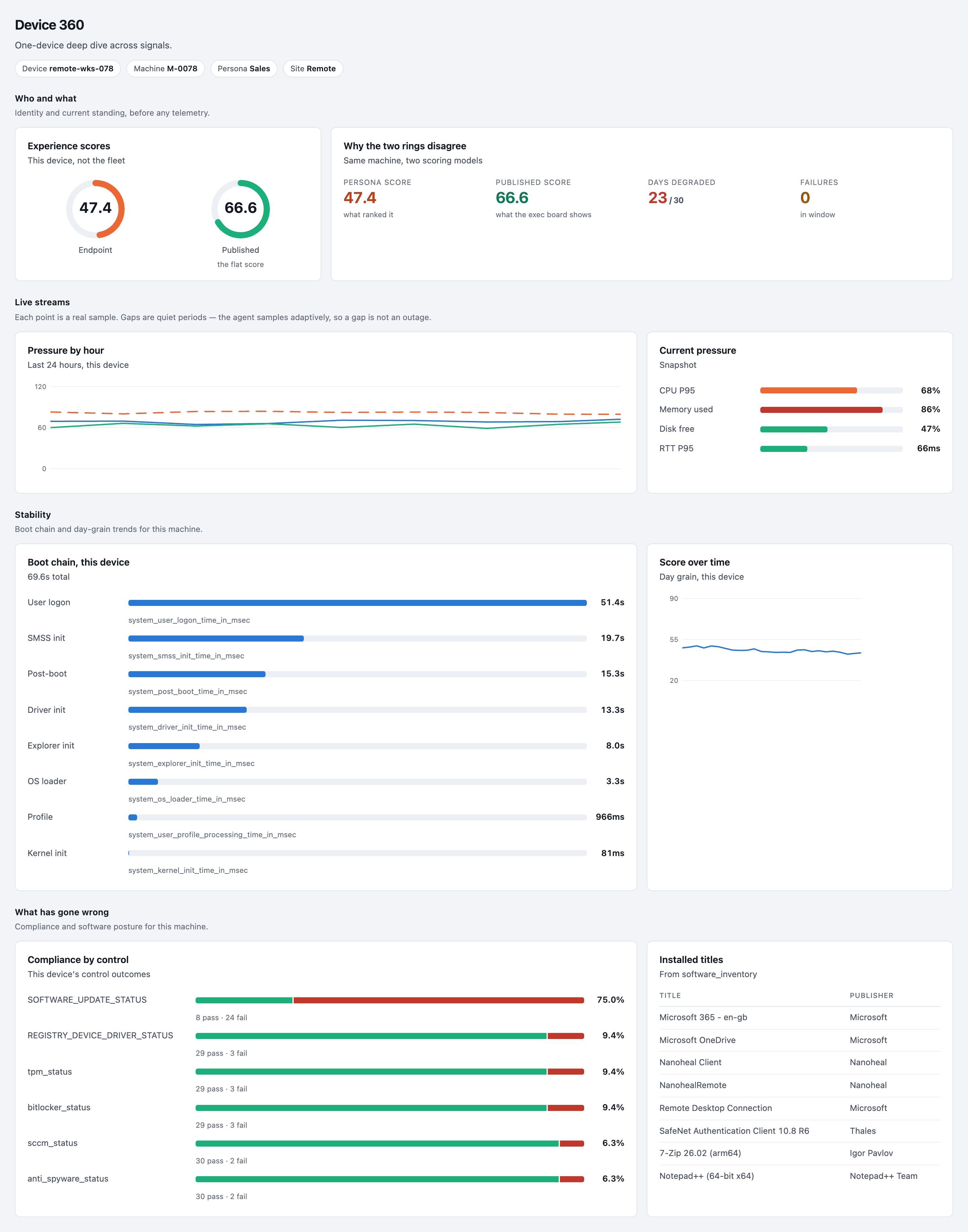Click the Explorer init duration bar
Image resolution: width=968 pixels, height=1232 pixels.
358,746
